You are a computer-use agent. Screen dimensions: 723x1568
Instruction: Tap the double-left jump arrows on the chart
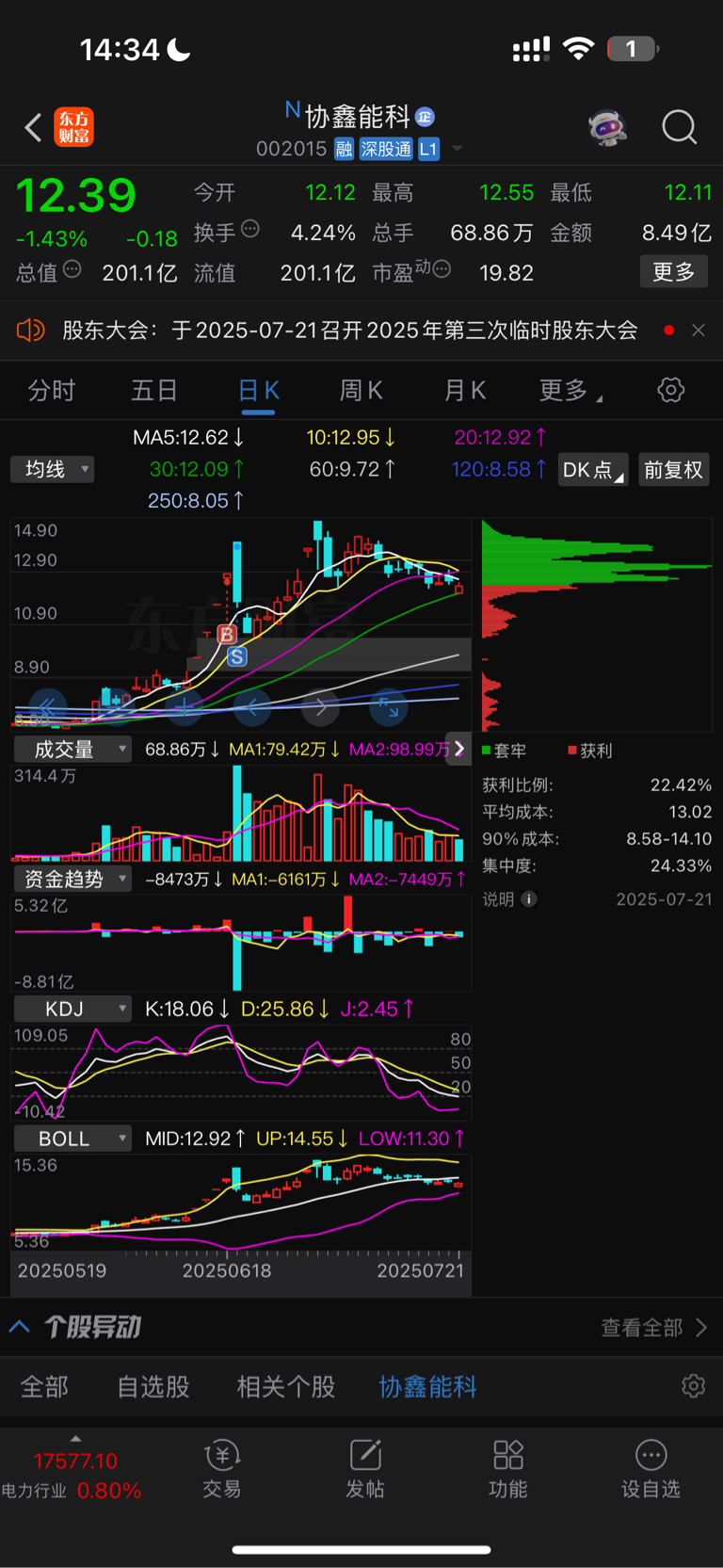pyautogui.click(x=48, y=706)
